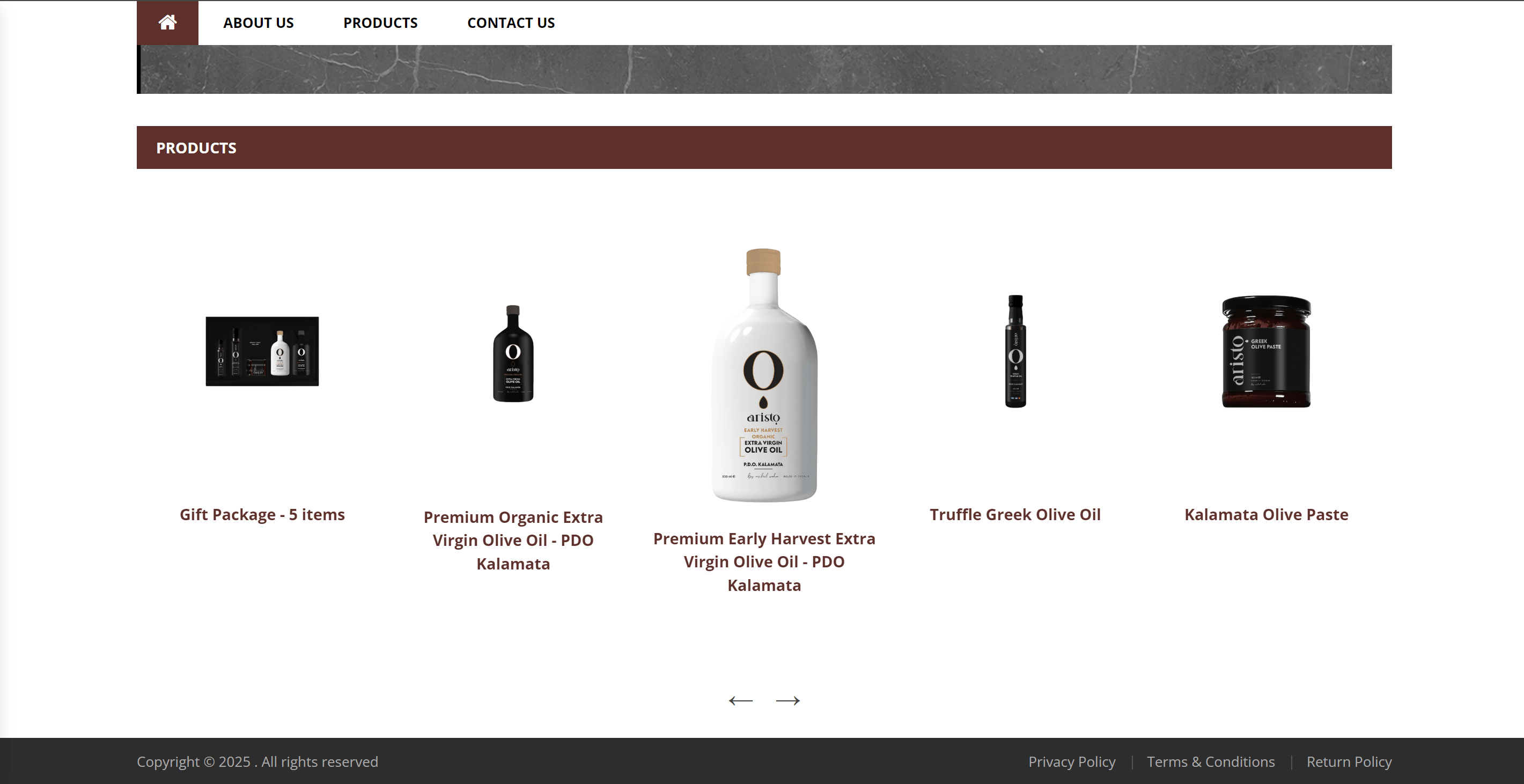Image resolution: width=1524 pixels, height=784 pixels.
Task: Open Premium Early Harvest Extra Virgin link
Action: tap(764, 561)
